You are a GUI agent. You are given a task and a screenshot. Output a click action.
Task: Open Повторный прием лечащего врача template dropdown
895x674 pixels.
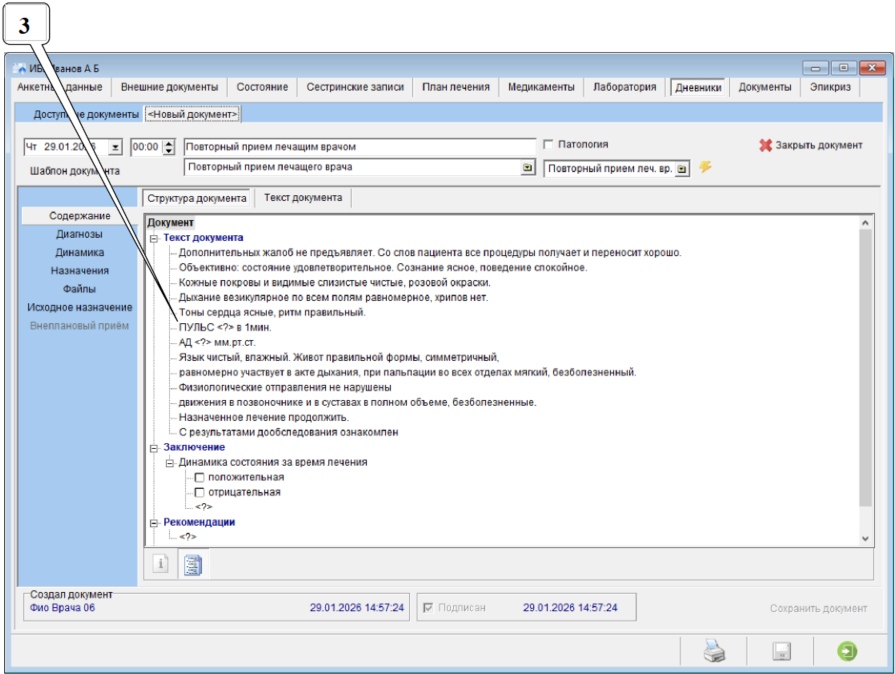click(x=528, y=168)
